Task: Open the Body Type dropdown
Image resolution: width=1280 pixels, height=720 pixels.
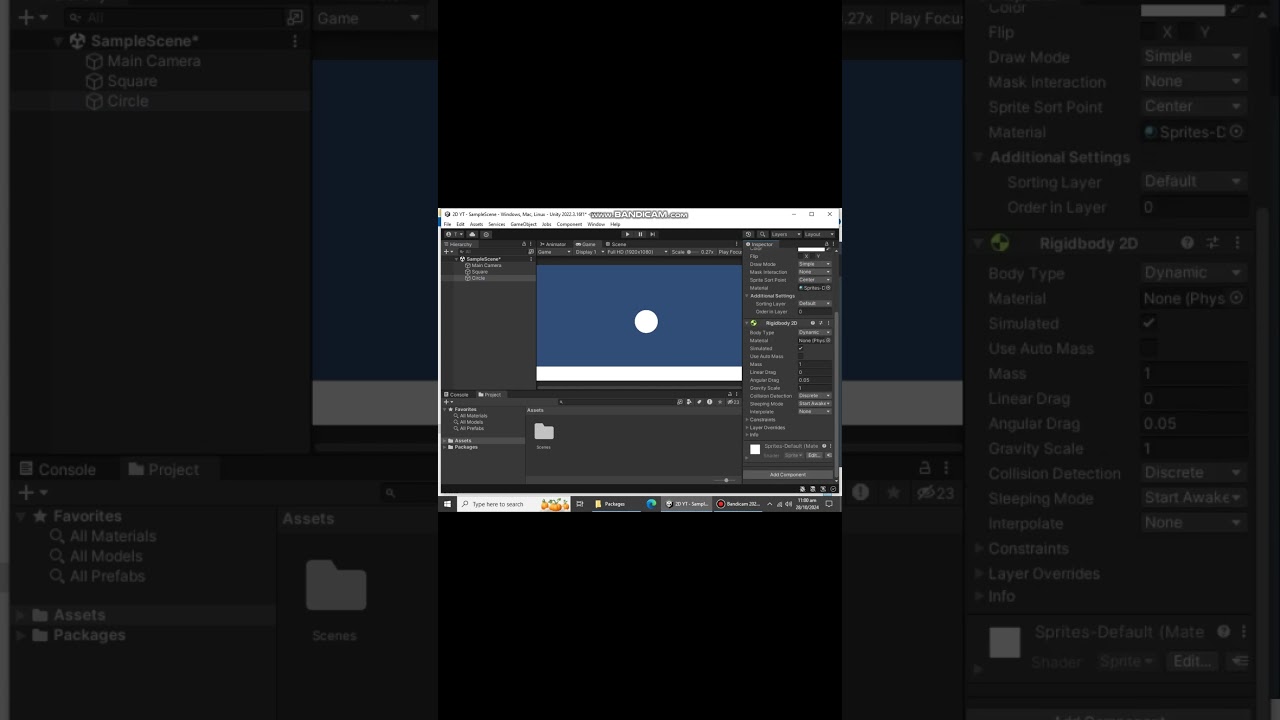Action: (x=815, y=332)
